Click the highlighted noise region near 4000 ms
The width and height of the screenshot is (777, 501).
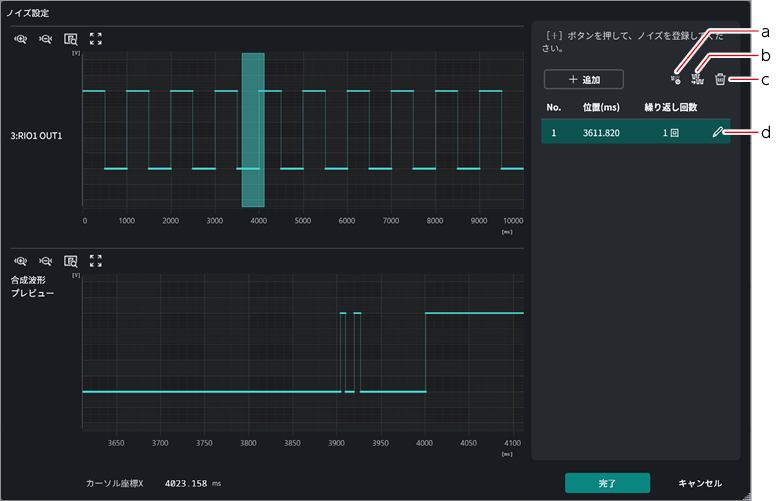[253, 130]
